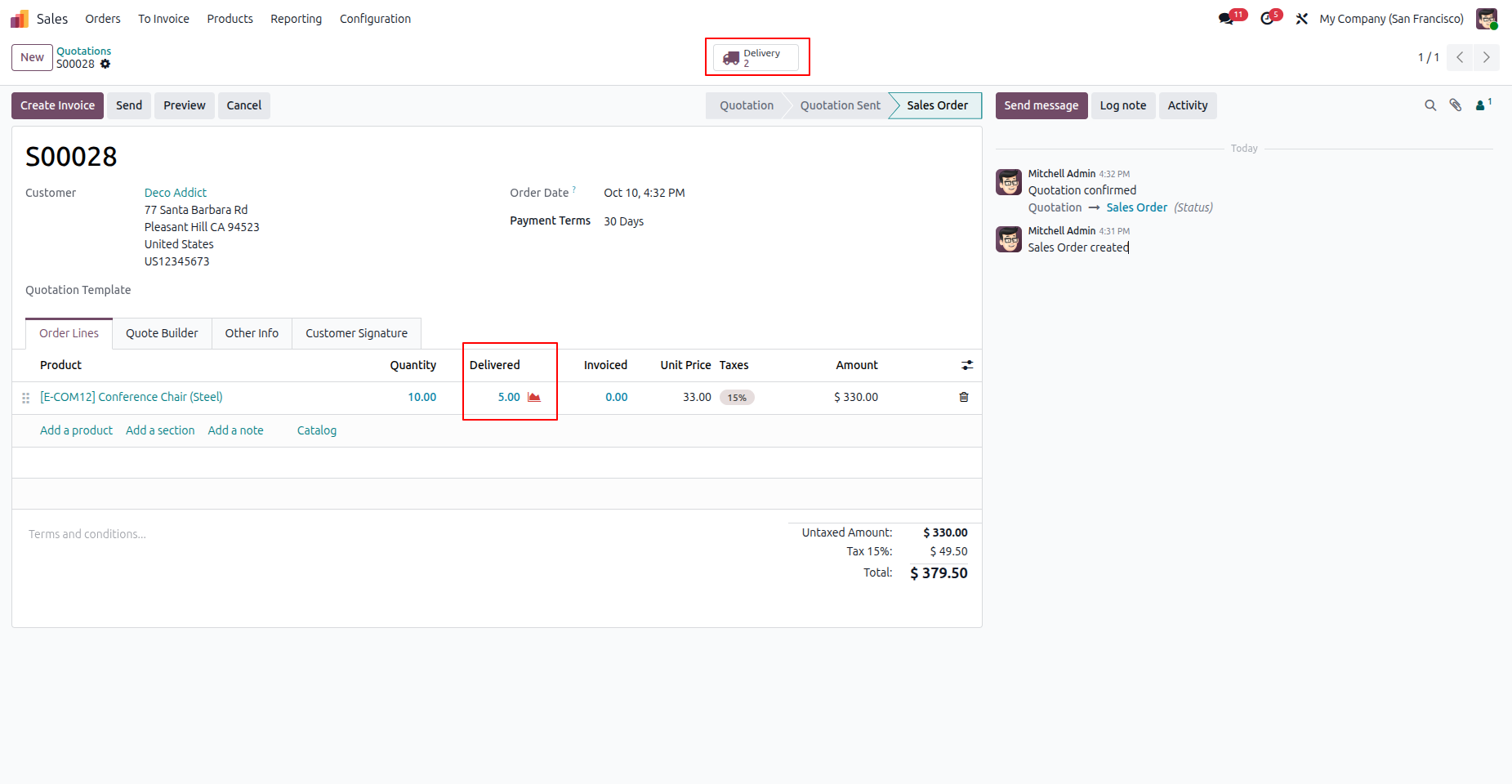This screenshot has height=784, width=1512.
Task: Switch to the Other Info tab
Action: pyautogui.click(x=252, y=333)
